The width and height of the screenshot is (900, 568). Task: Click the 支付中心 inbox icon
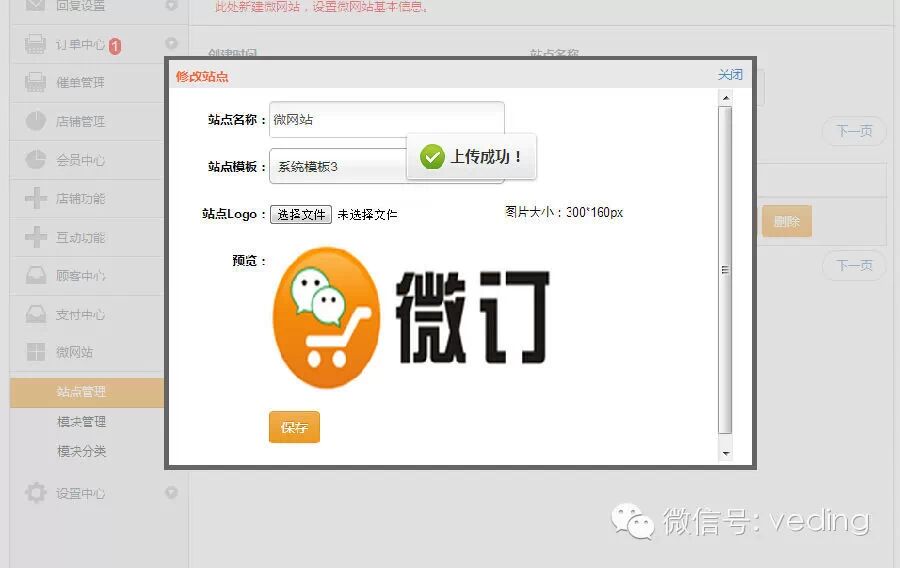pos(36,314)
